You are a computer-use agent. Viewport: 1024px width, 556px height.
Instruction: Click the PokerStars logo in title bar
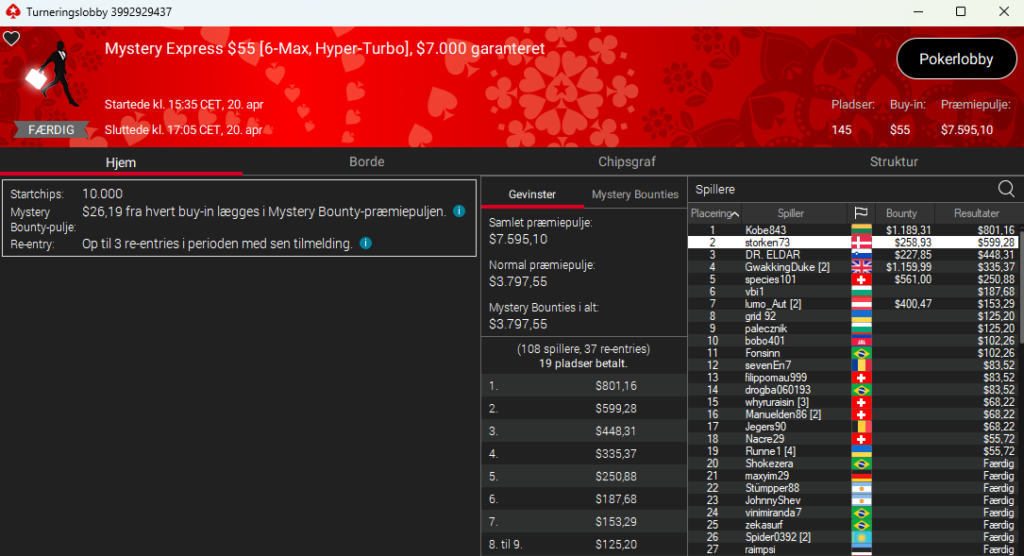click(x=11, y=11)
